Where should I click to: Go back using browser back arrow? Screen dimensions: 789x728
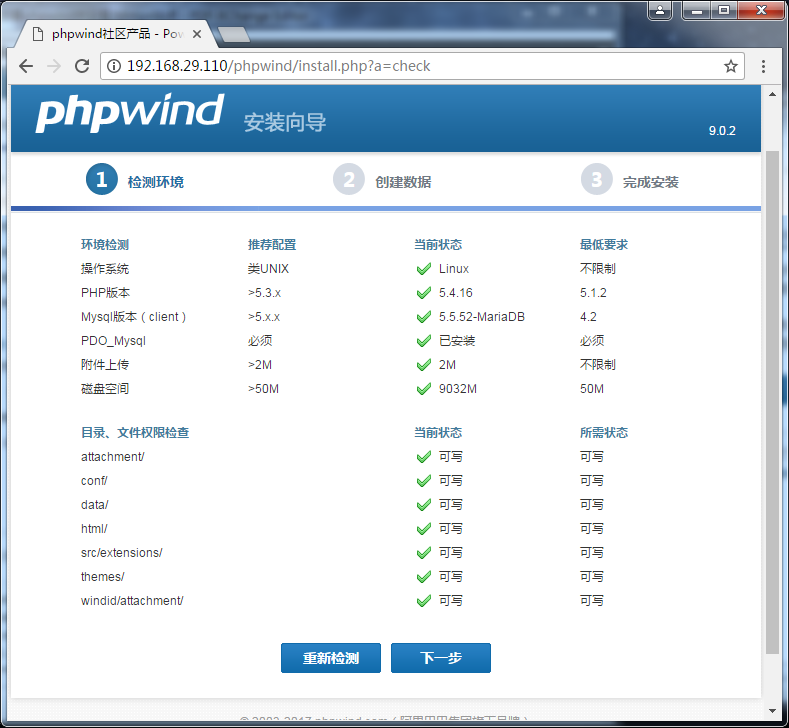[x=26, y=66]
